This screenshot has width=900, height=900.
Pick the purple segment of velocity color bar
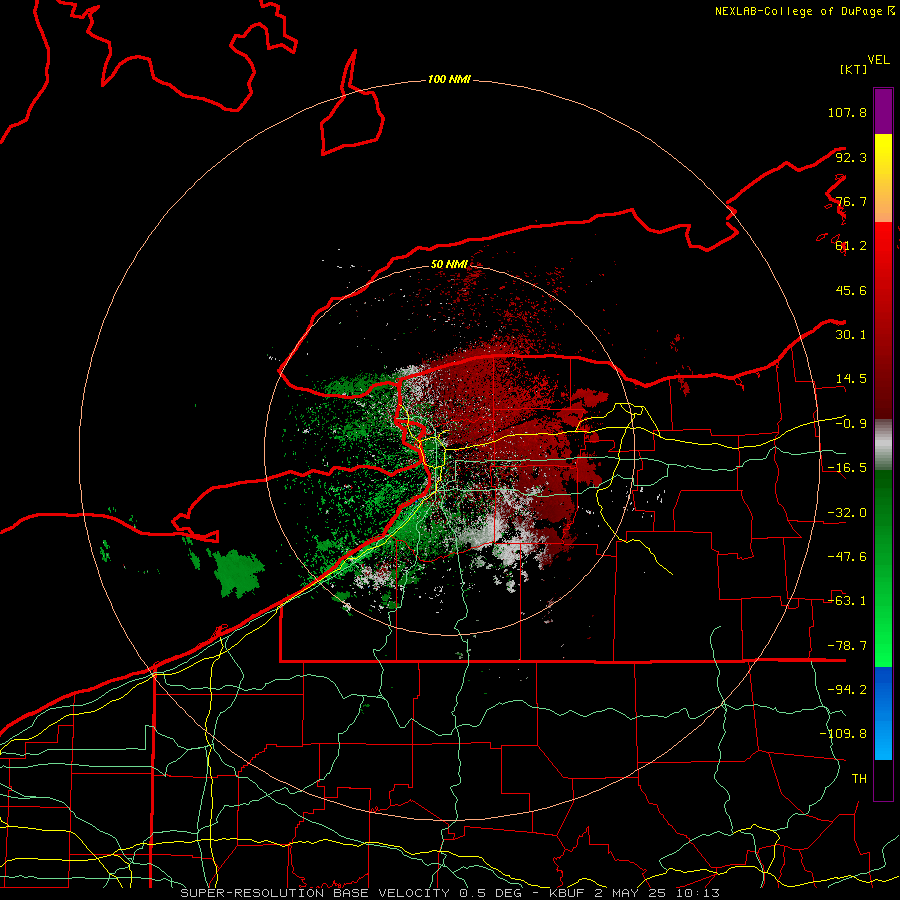pos(883,111)
